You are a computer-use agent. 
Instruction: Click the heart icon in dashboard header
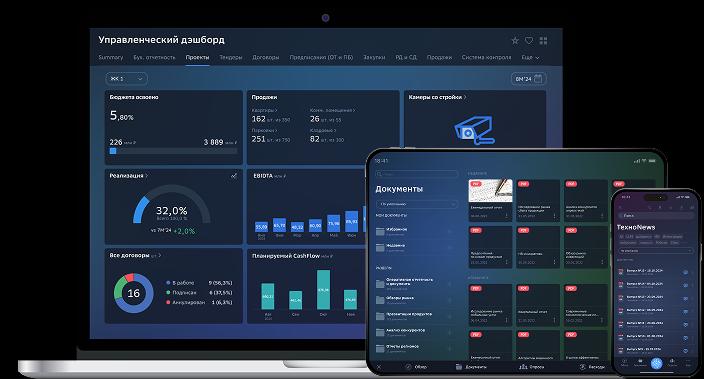(529, 41)
